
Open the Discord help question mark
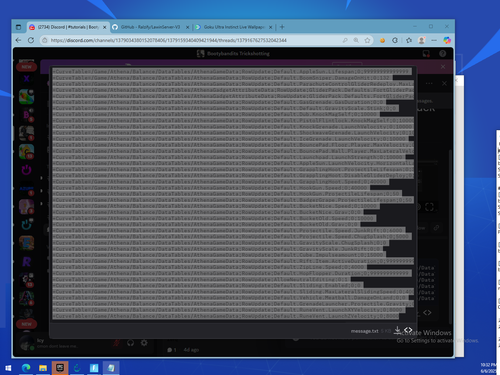[443, 53]
